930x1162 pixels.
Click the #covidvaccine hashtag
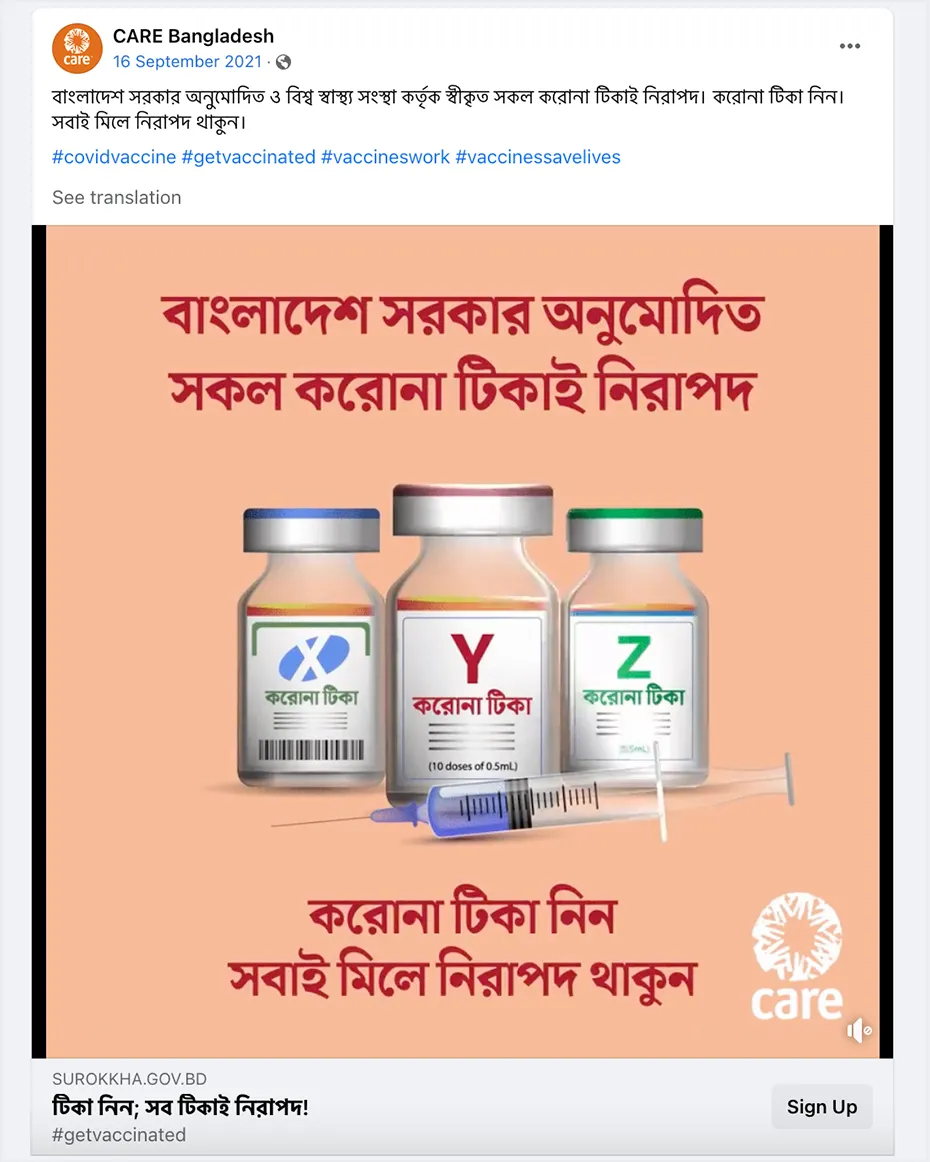114,157
